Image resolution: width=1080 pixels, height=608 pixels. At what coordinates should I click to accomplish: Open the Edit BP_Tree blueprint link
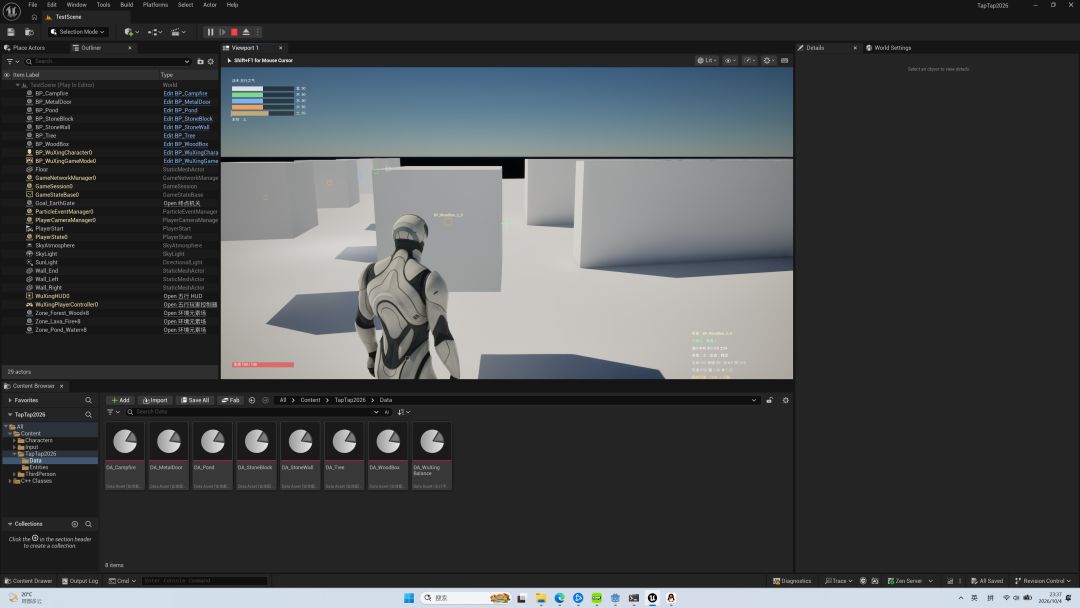[180, 136]
